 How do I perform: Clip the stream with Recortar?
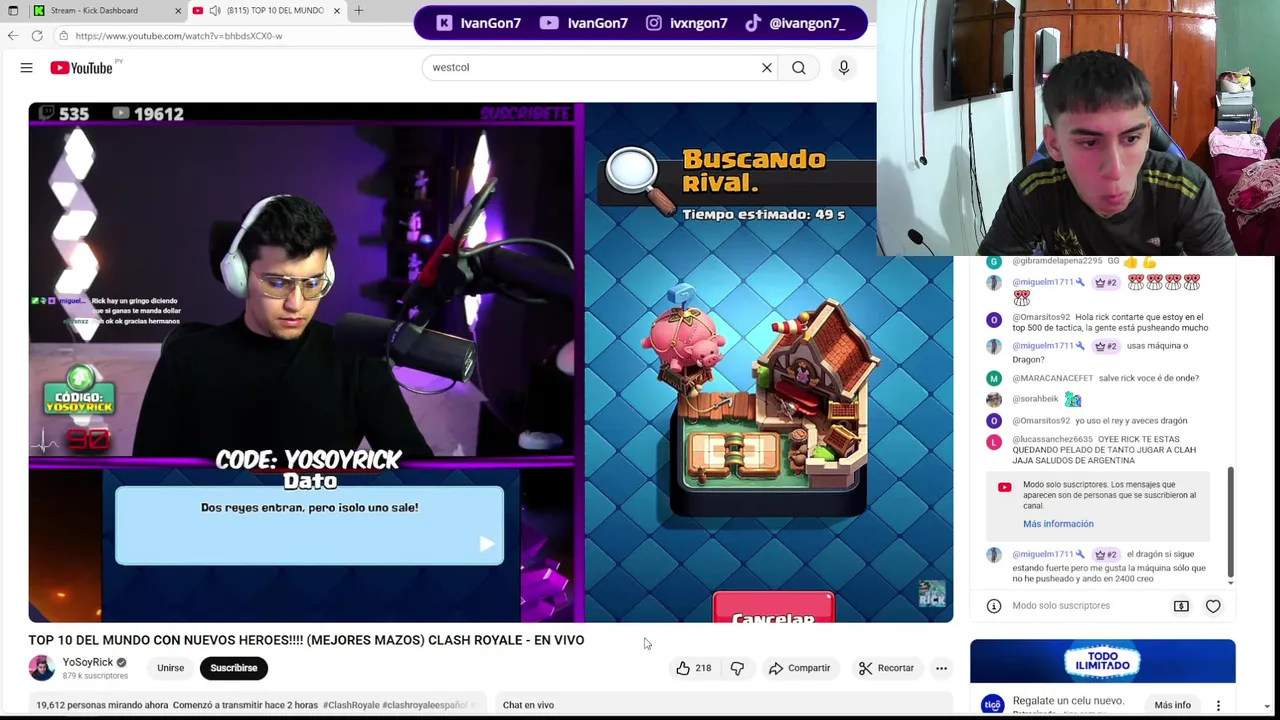click(x=886, y=668)
